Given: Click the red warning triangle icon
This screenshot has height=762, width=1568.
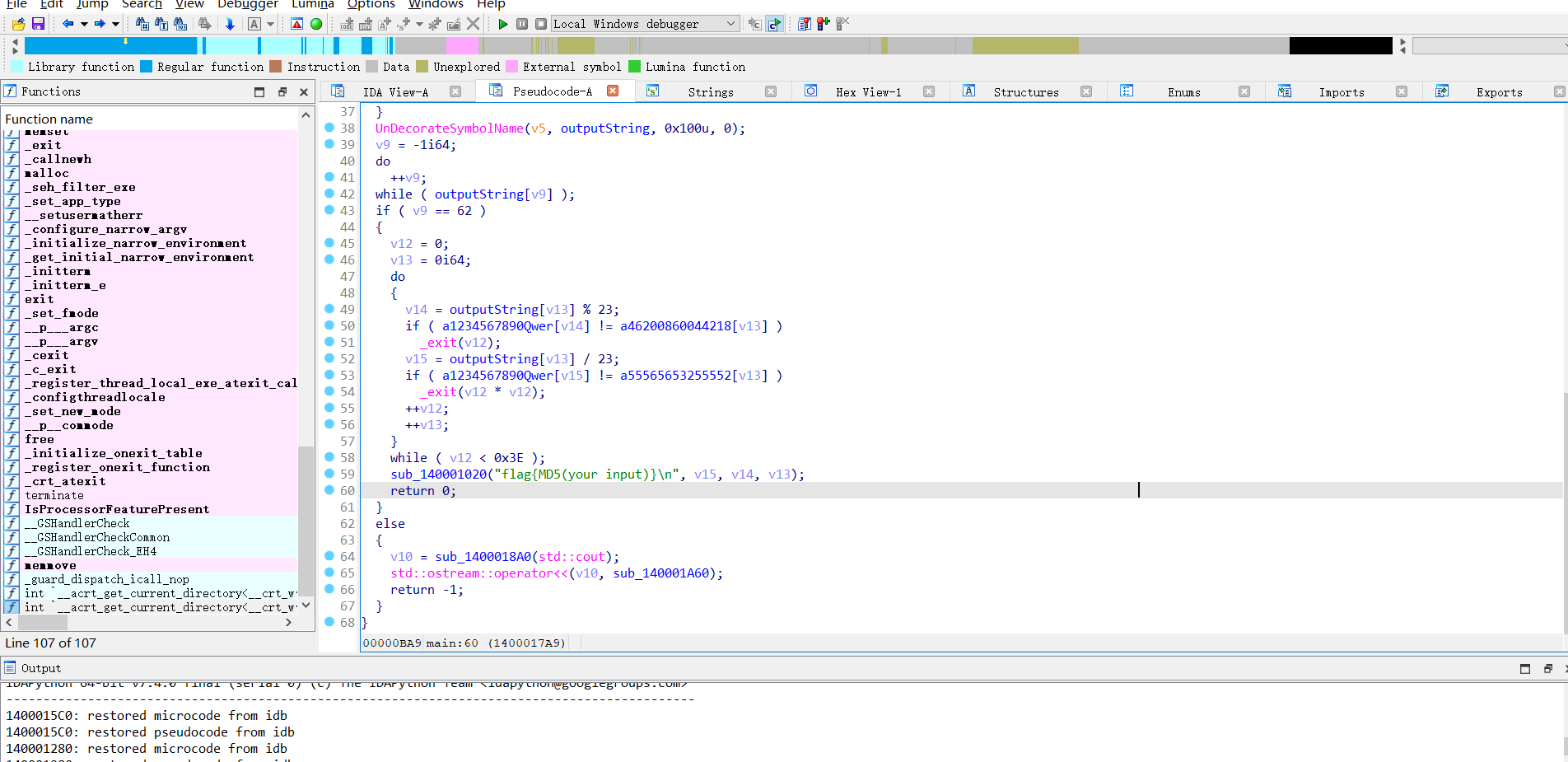Looking at the screenshot, I should pos(297,25).
